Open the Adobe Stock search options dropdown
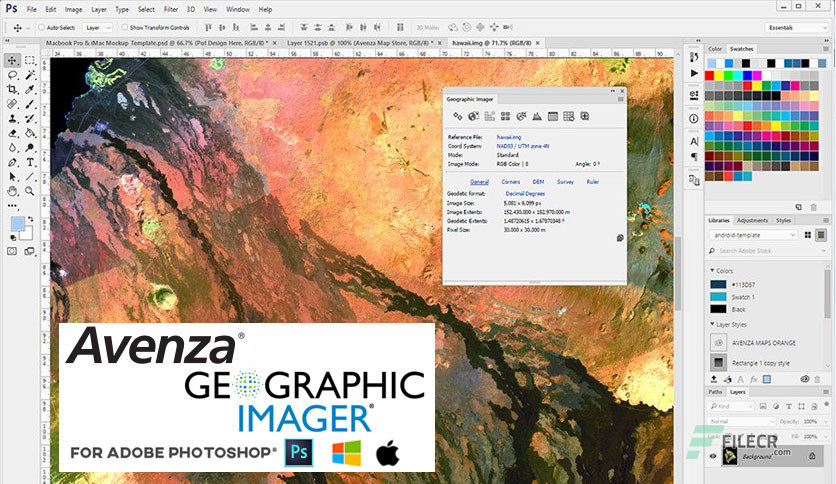 click(824, 251)
